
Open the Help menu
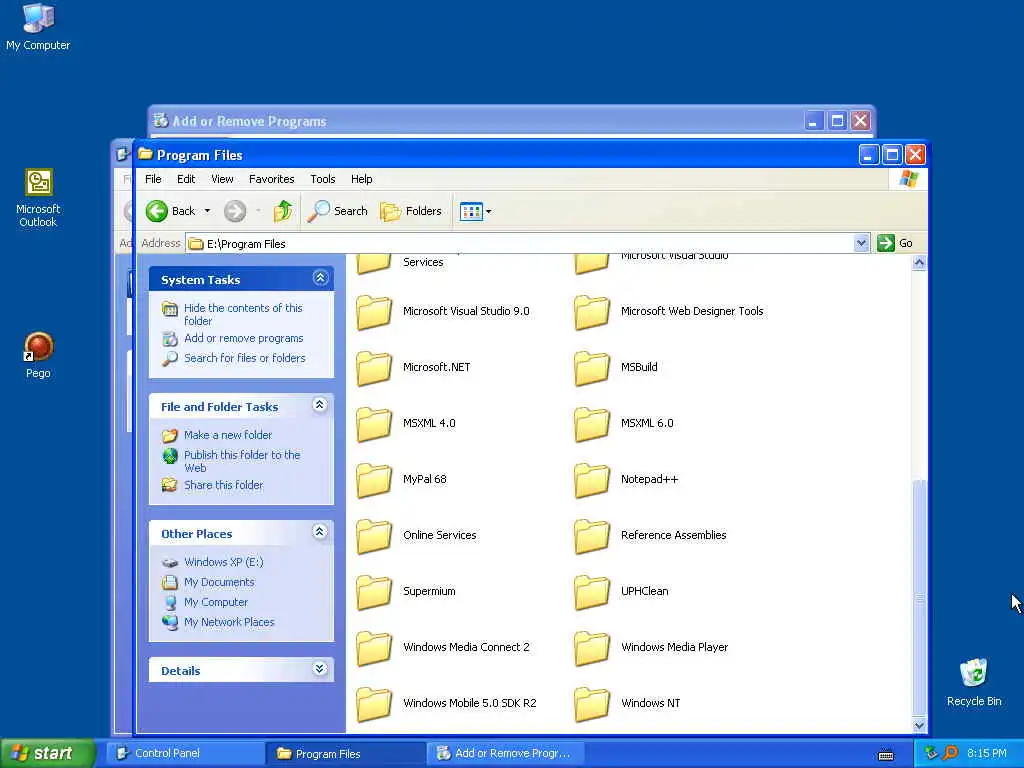click(361, 179)
